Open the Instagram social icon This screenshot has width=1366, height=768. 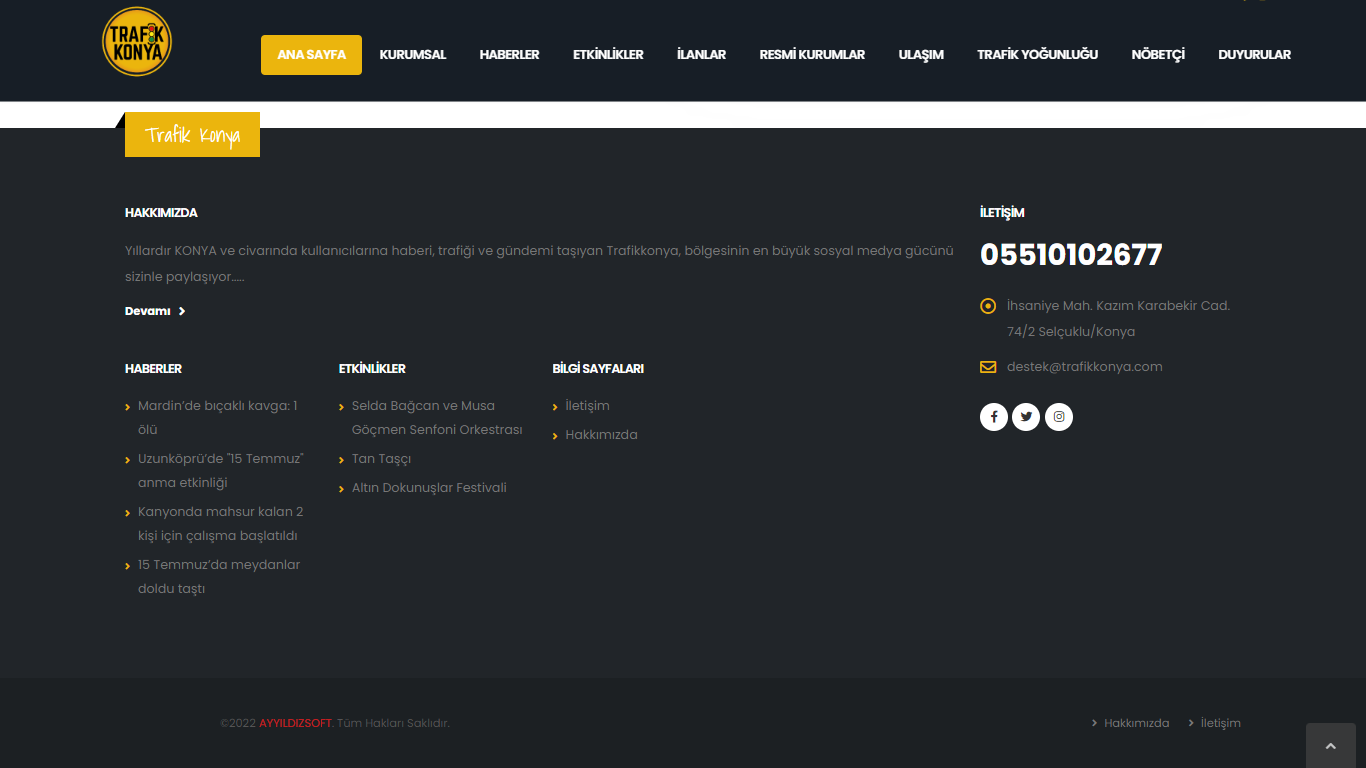tap(1059, 417)
